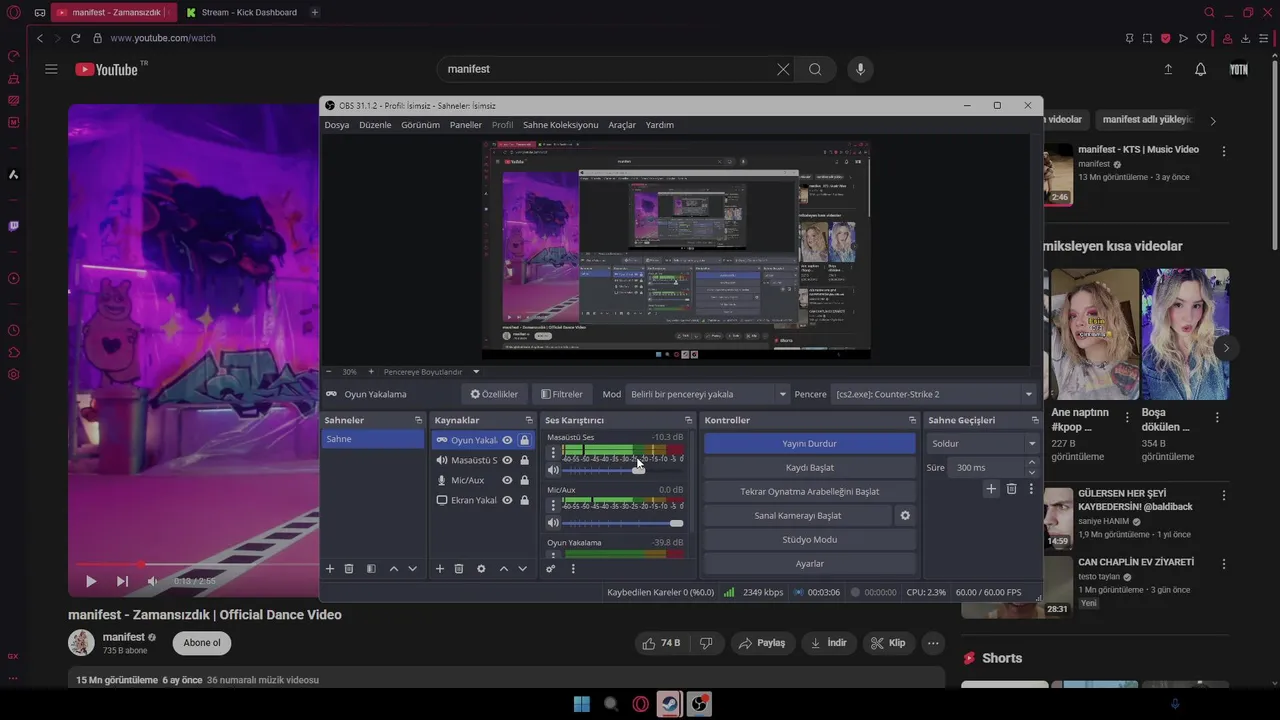Add a scene transition with plus
Screen dimensions: 1280x720
coord(991,489)
